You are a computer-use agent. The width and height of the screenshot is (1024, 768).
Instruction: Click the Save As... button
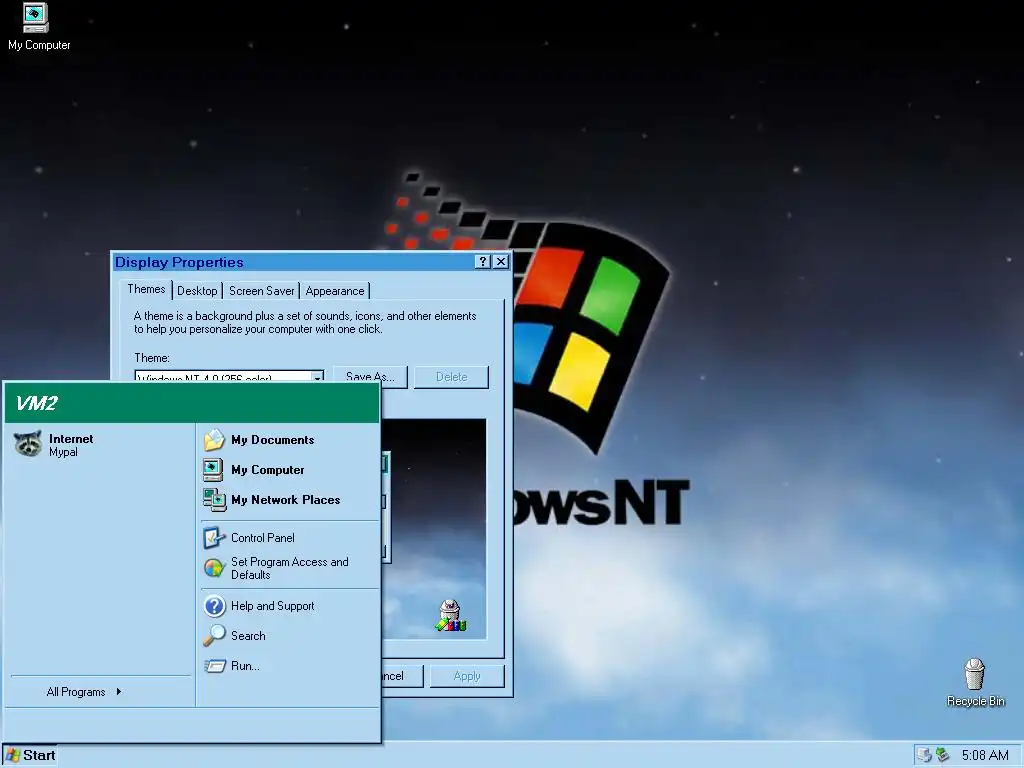pyautogui.click(x=370, y=377)
